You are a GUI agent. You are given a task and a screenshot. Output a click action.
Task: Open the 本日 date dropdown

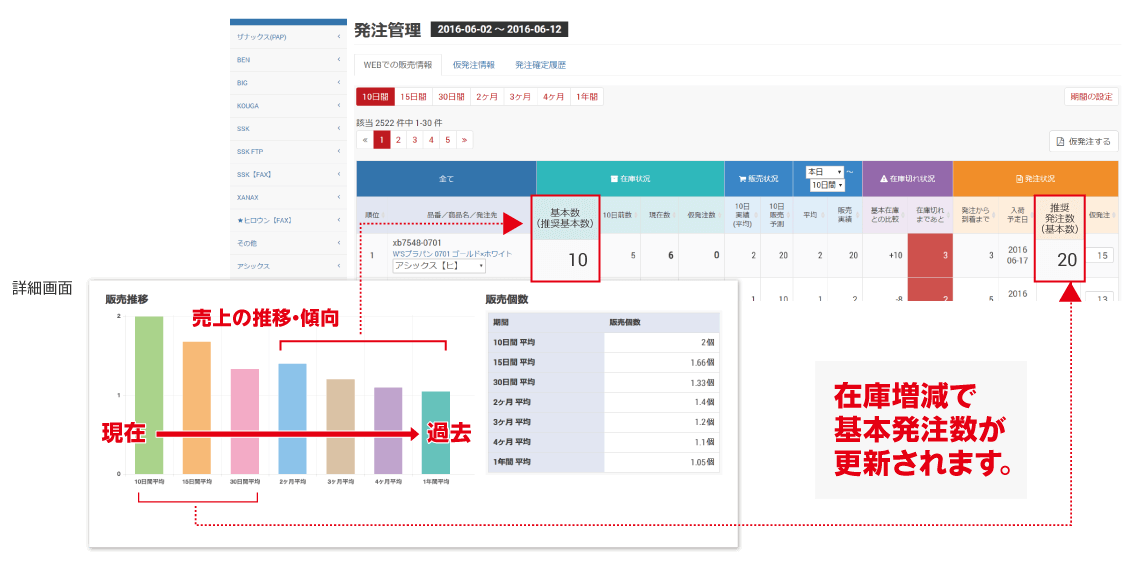pos(824,172)
